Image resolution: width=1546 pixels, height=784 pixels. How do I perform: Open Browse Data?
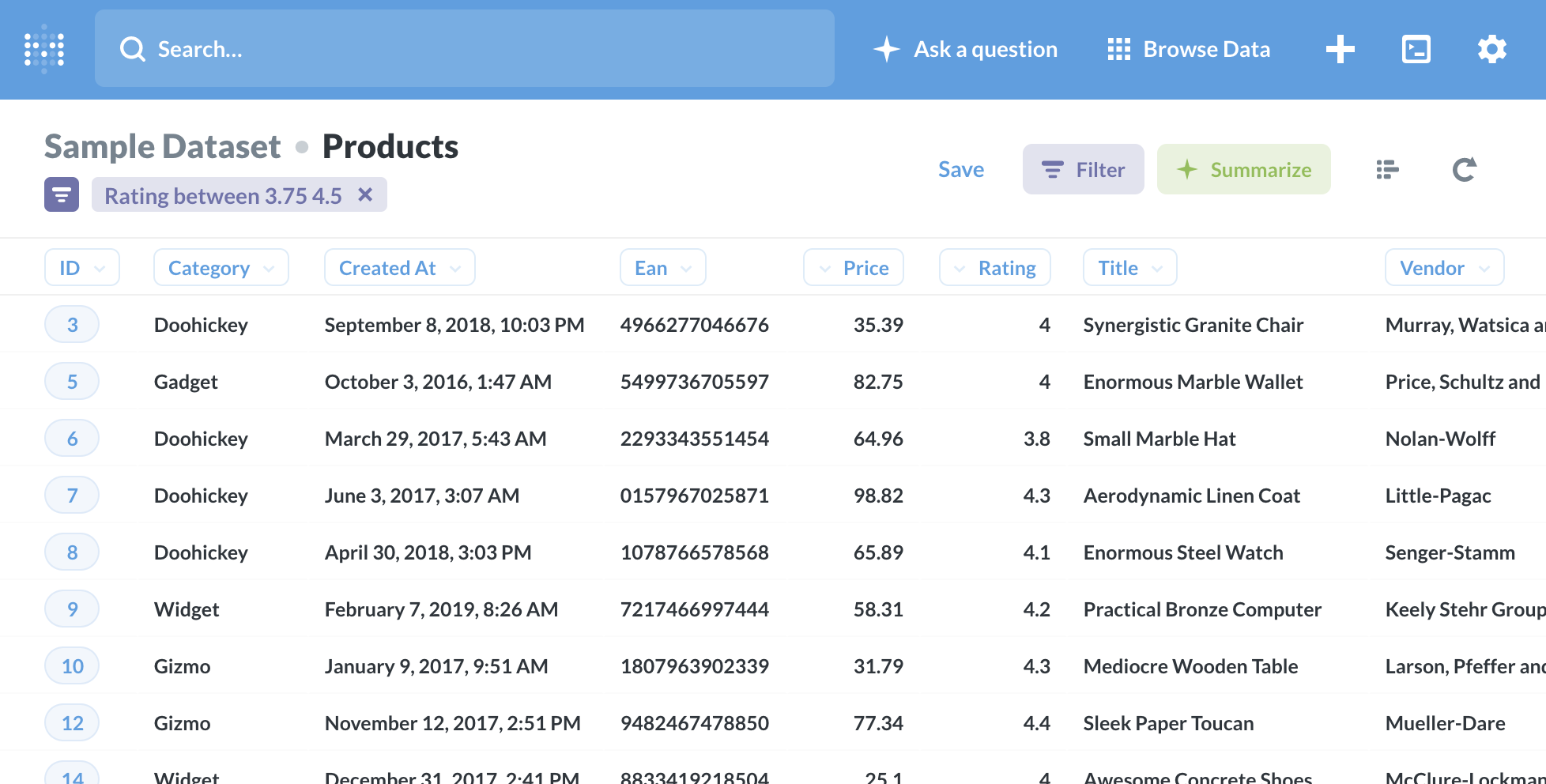coord(1189,49)
